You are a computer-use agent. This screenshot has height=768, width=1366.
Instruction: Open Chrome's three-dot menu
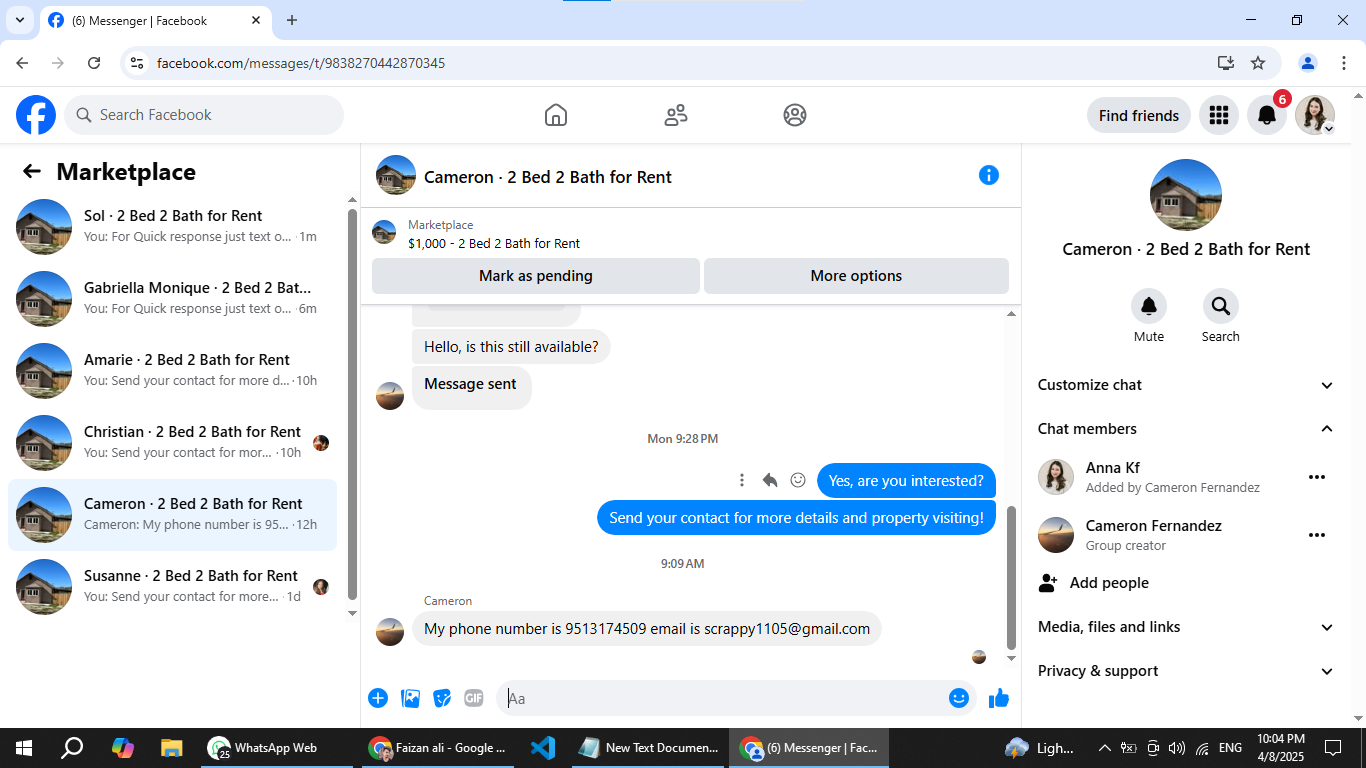pos(1344,63)
